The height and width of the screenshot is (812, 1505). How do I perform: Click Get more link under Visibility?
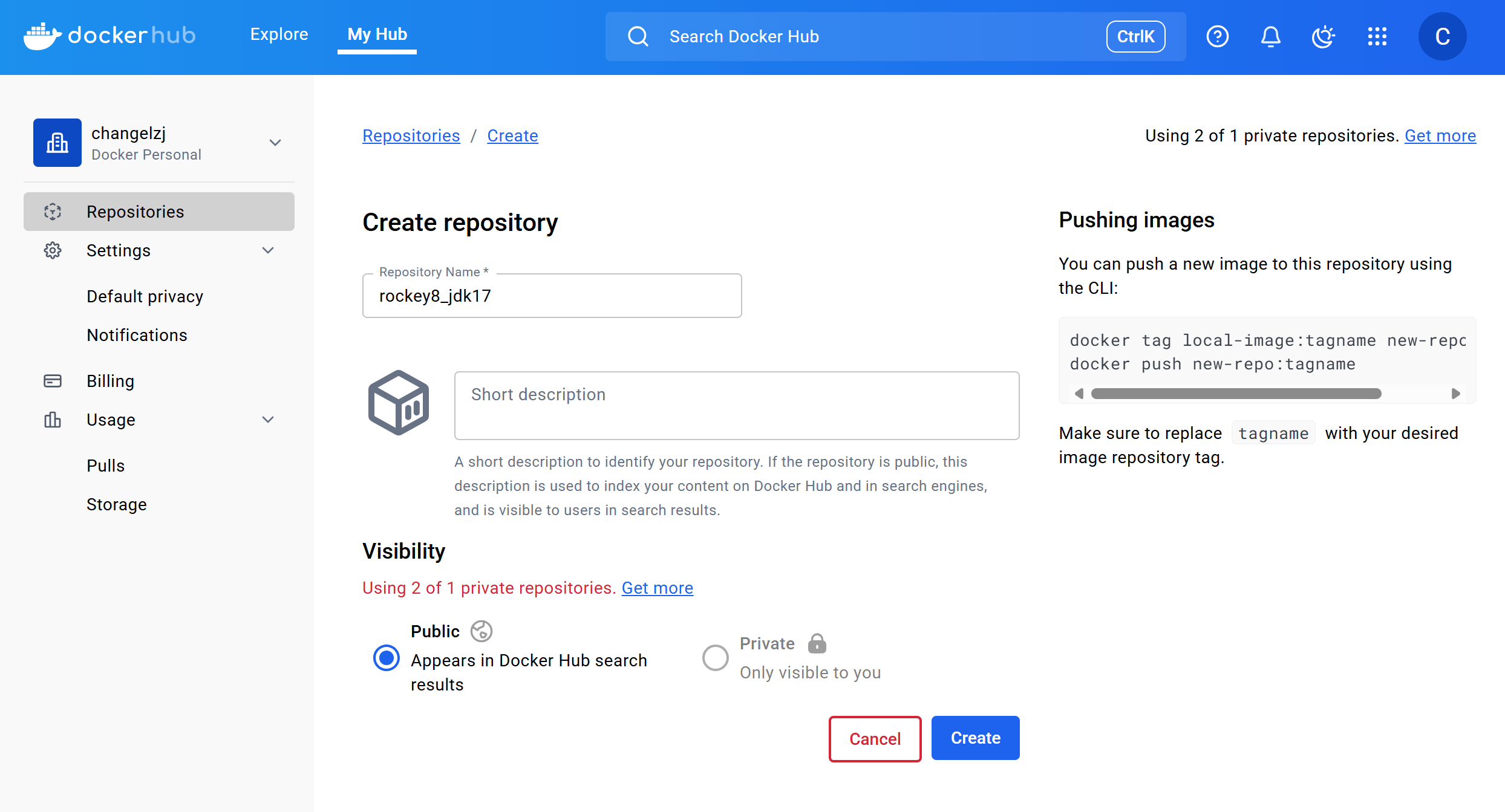[x=658, y=588]
